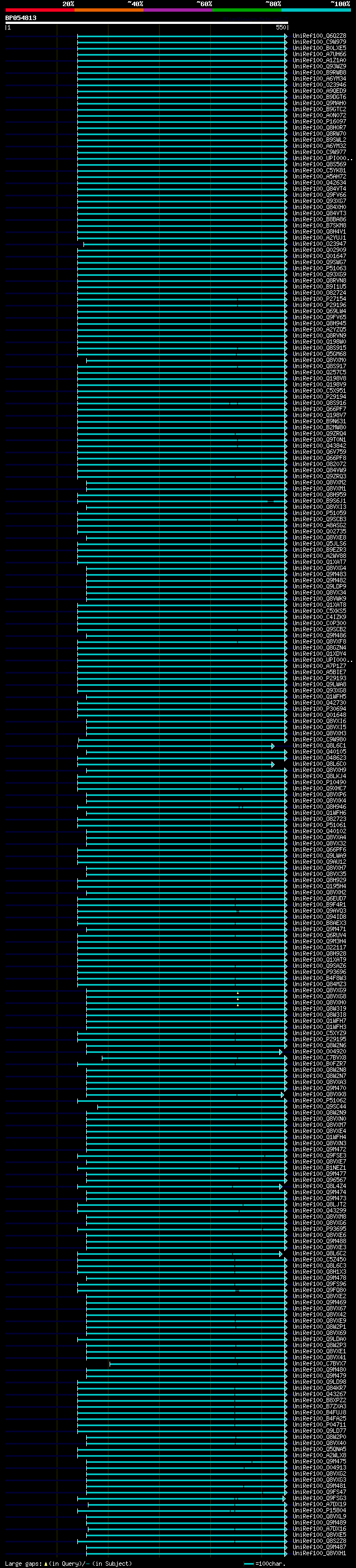Click UniRef100_Q8L6C1 hit label

pyautogui.click(x=319, y=746)
